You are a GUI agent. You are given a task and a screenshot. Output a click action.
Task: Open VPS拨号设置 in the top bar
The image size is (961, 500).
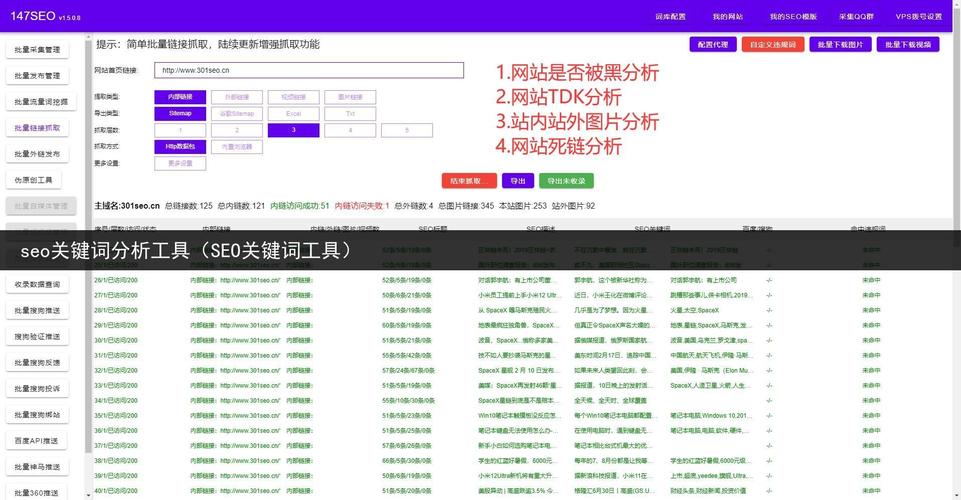(919, 17)
